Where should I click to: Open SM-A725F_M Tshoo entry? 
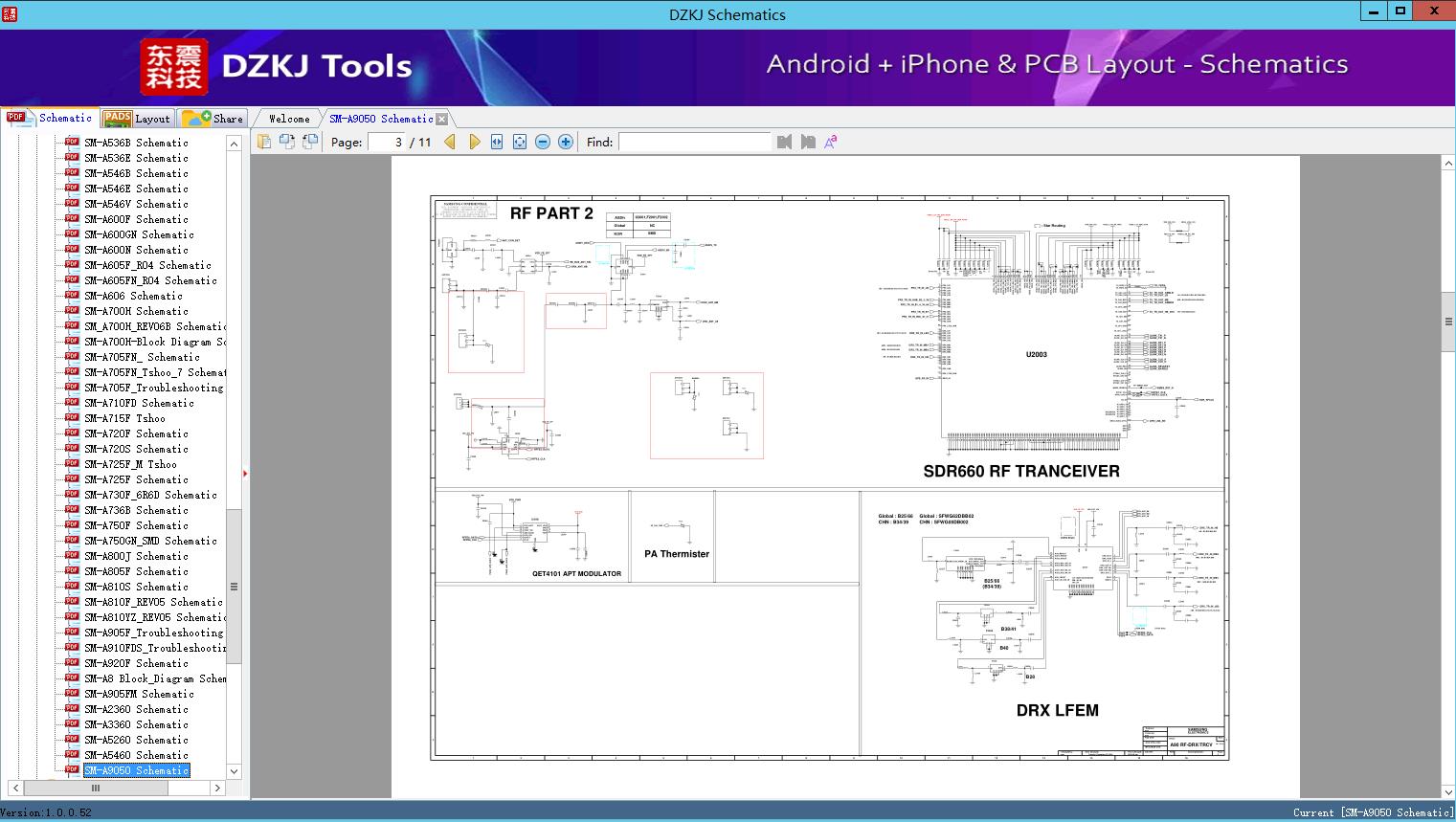[x=130, y=464]
